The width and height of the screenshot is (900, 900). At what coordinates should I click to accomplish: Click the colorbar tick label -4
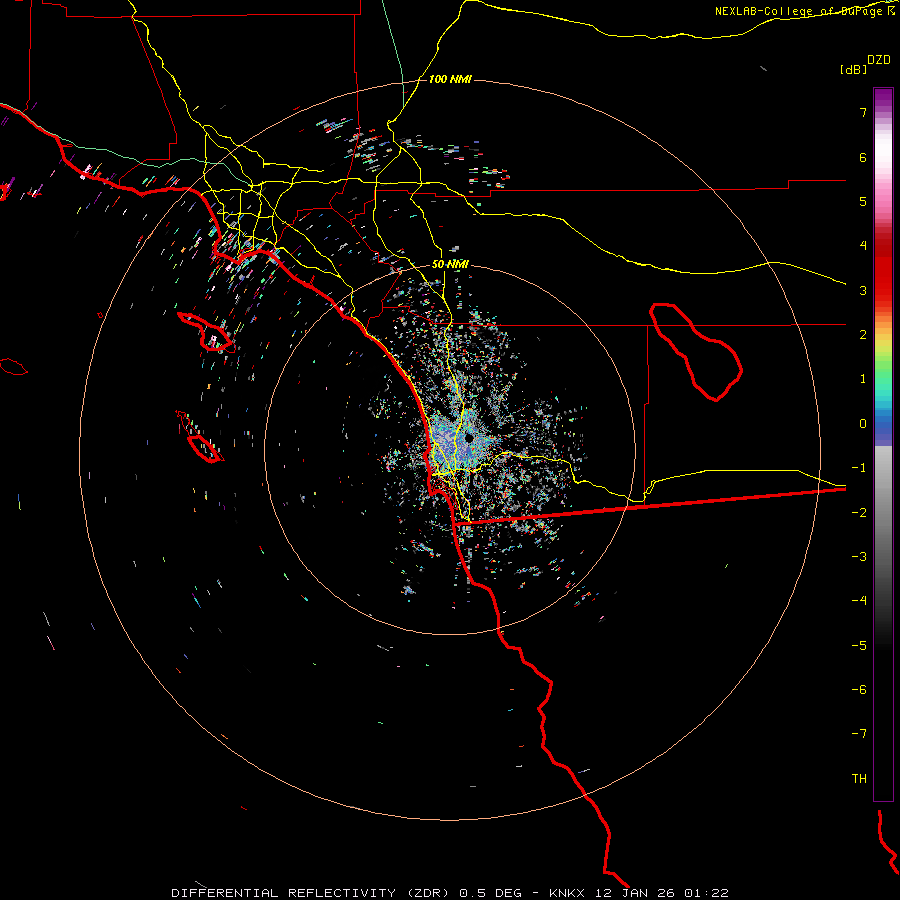859,601
